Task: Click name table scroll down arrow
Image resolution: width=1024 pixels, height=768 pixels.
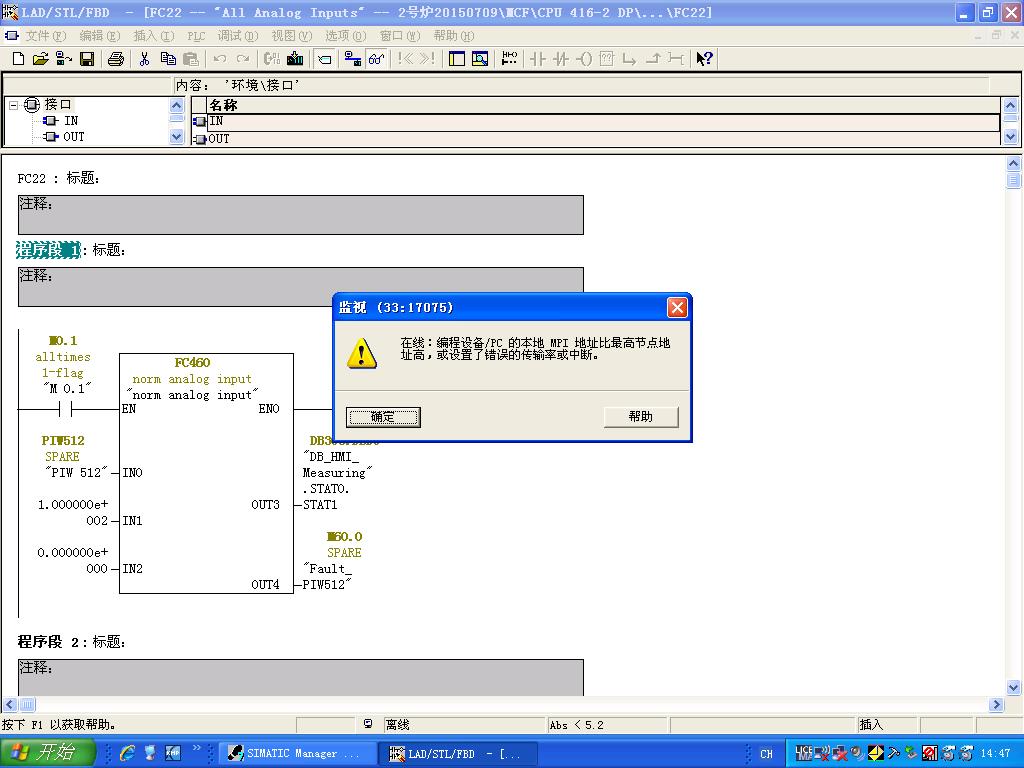Action: coord(1010,136)
